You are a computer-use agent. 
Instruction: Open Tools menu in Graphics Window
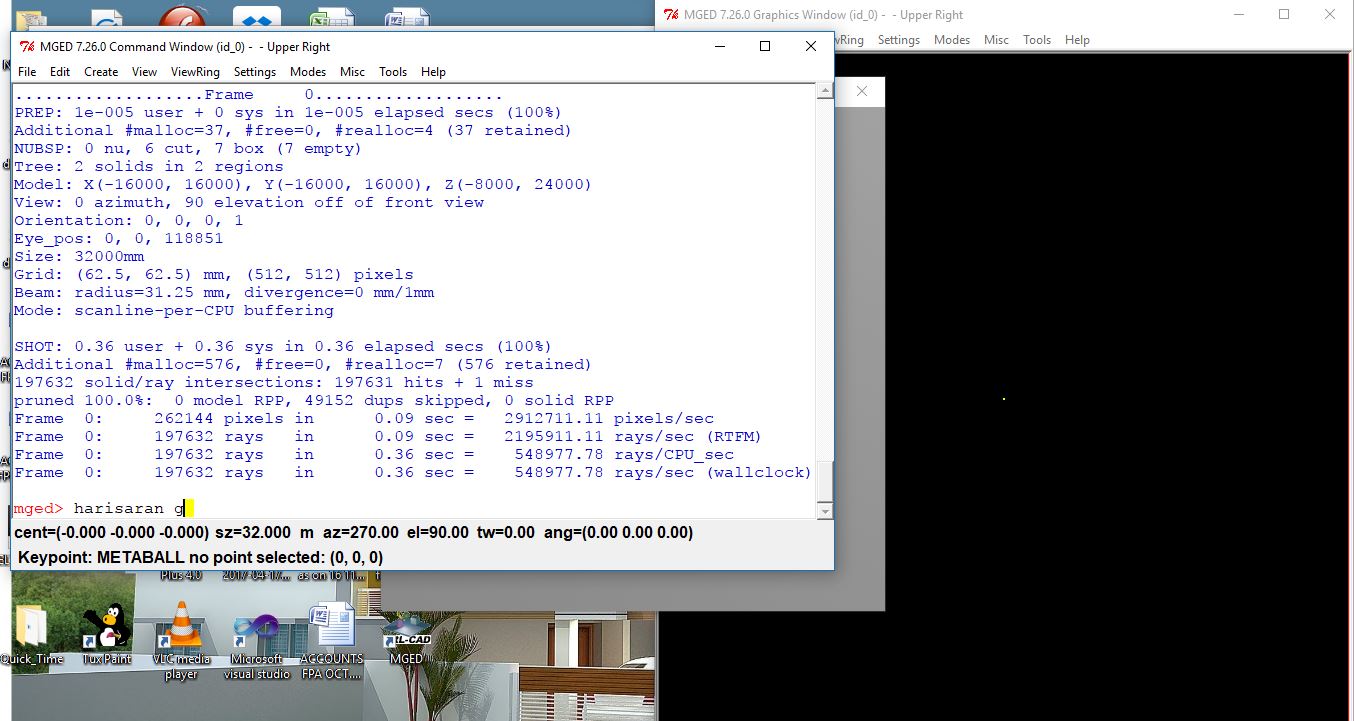1037,40
